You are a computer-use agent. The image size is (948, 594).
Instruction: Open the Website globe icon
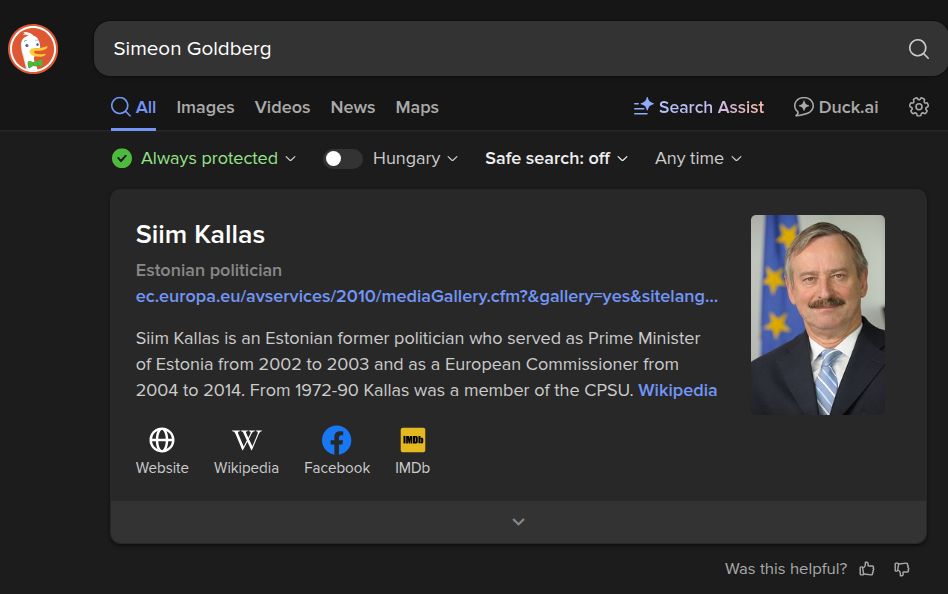pos(162,440)
